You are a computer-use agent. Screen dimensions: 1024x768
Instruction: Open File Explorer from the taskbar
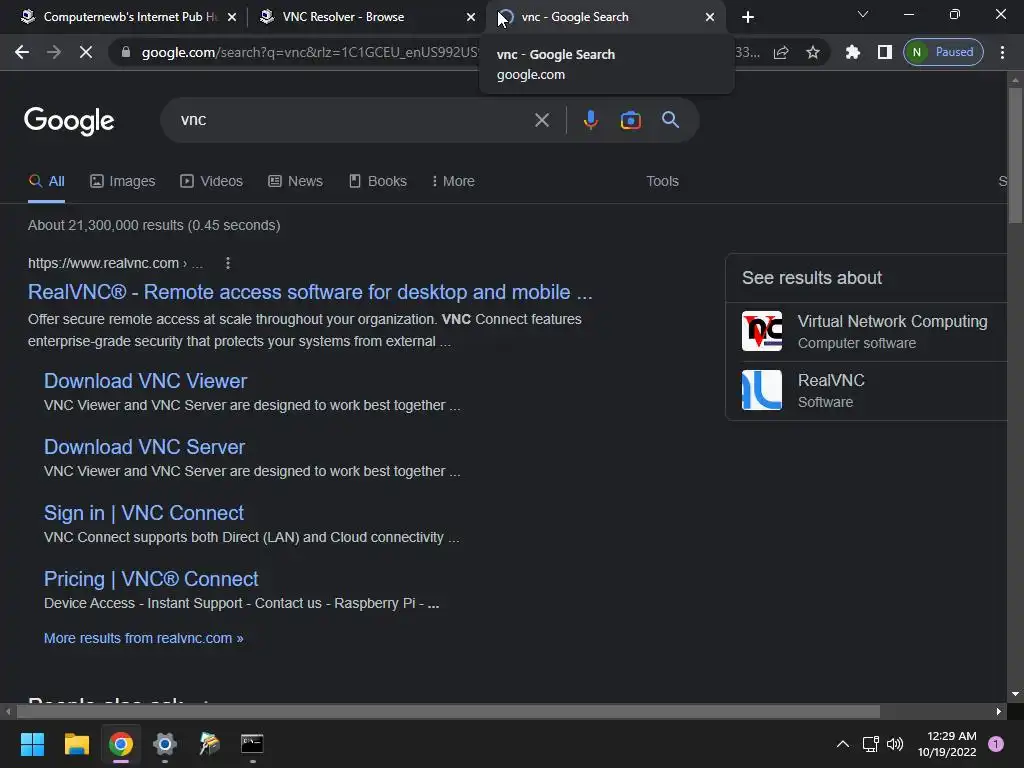pos(76,744)
